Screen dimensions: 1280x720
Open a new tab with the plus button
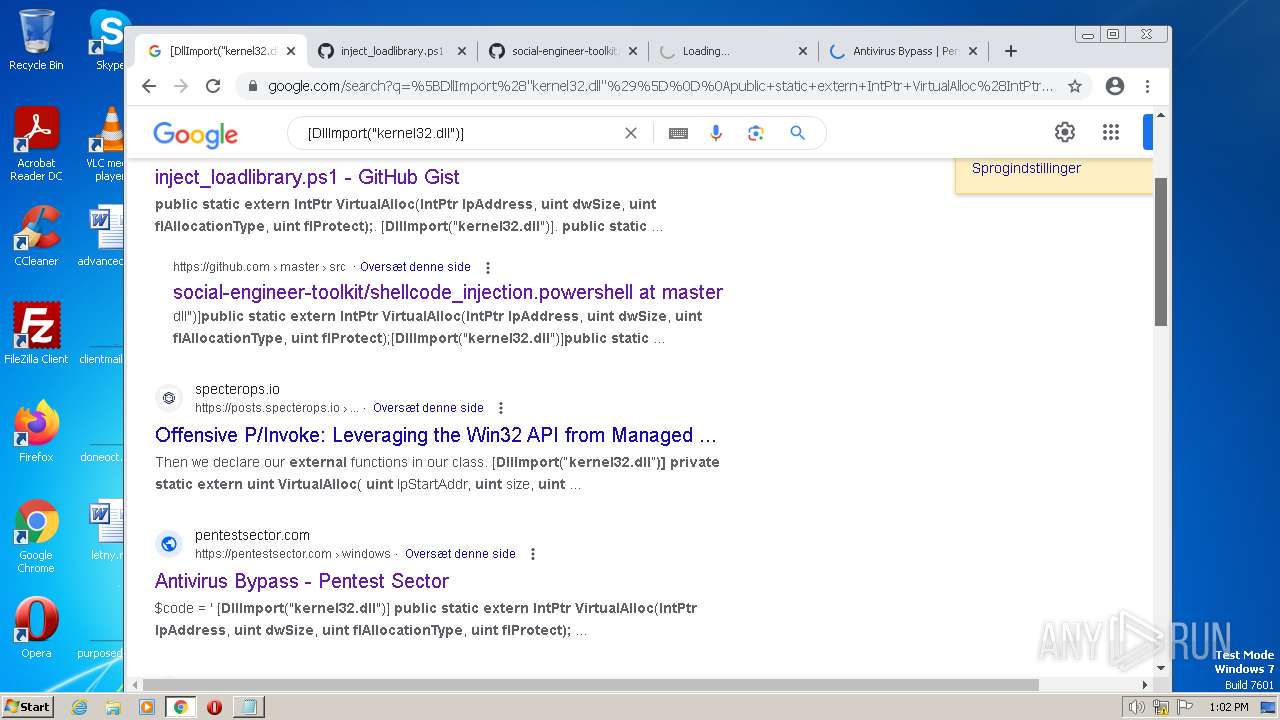pyautogui.click(x=1011, y=51)
